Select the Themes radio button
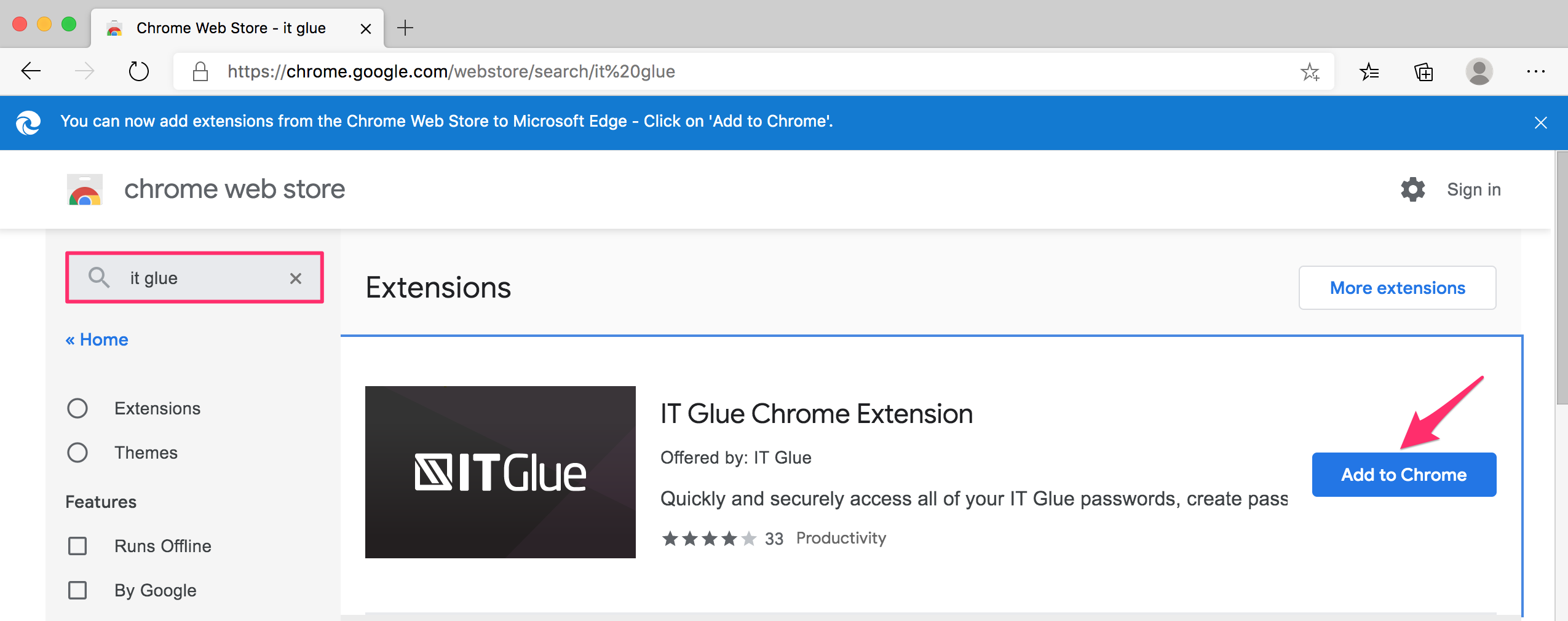 coord(77,453)
